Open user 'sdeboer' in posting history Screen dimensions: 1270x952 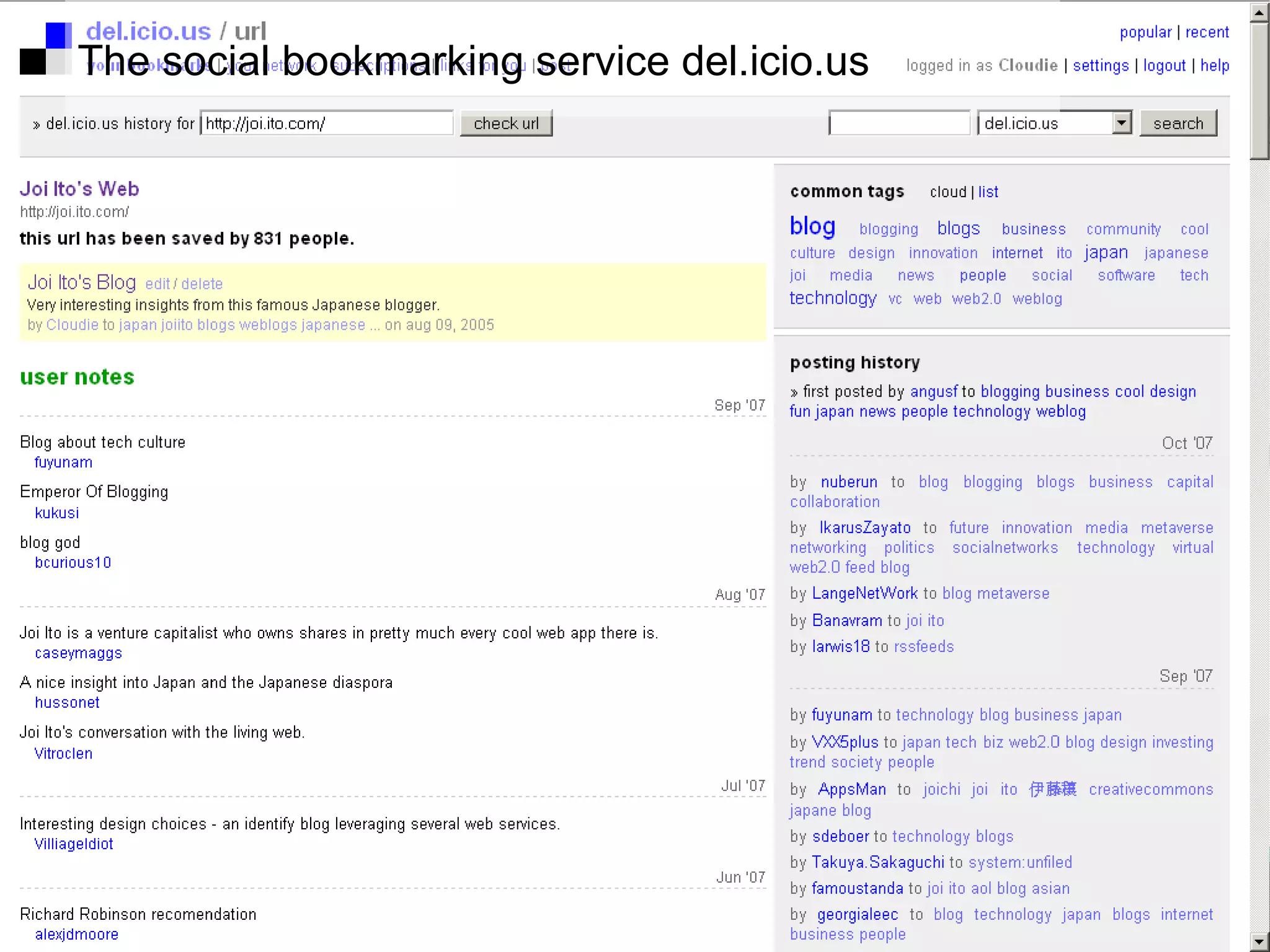840,837
